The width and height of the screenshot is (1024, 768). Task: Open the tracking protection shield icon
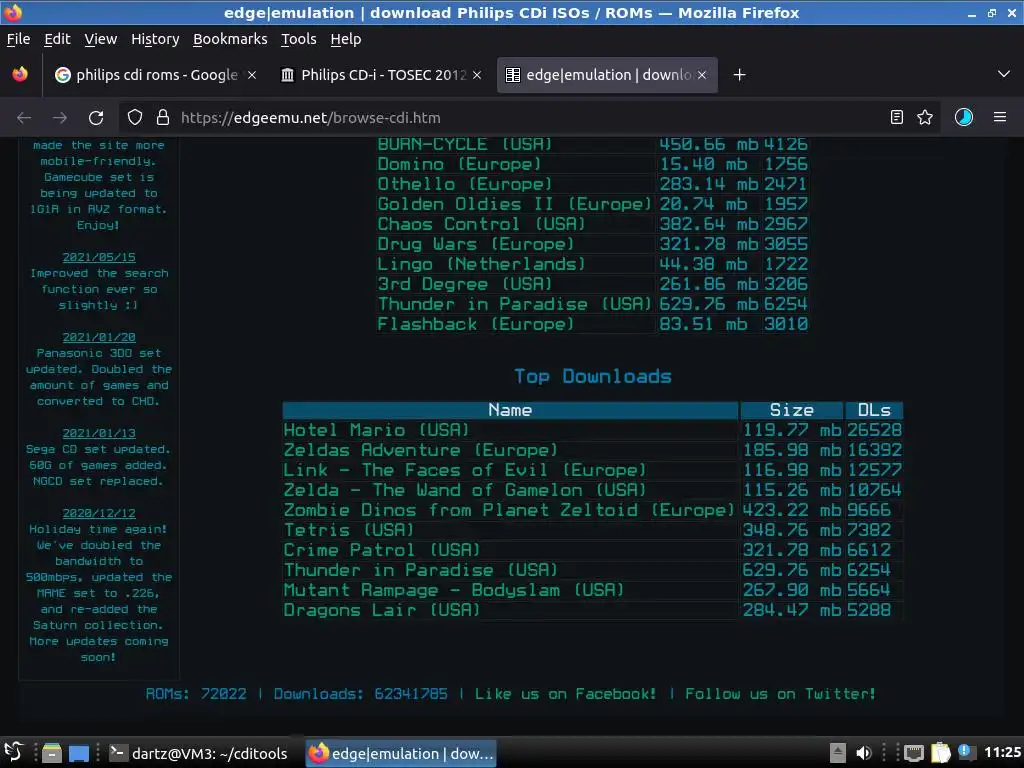[135, 118]
